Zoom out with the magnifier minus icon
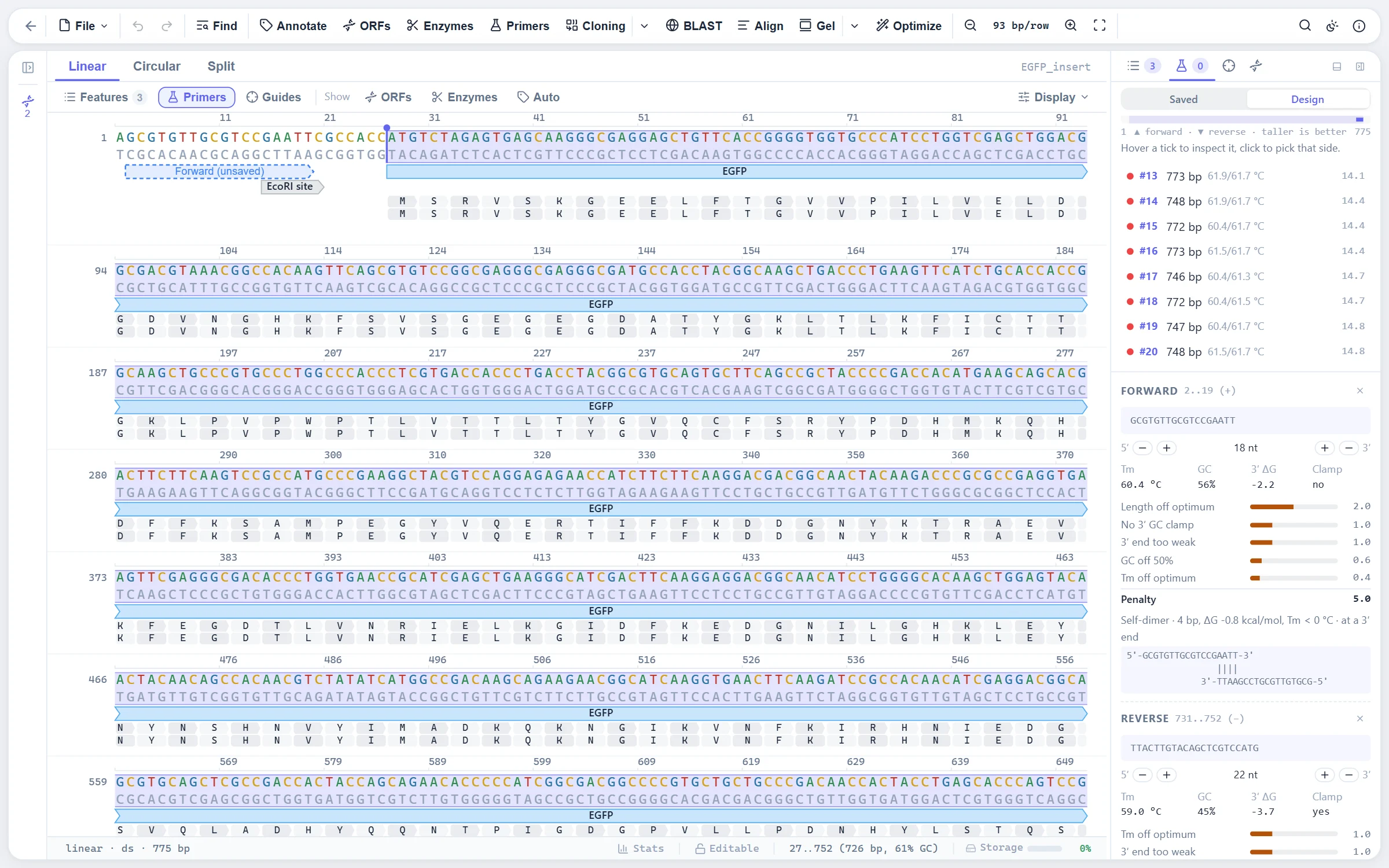 pos(971,25)
